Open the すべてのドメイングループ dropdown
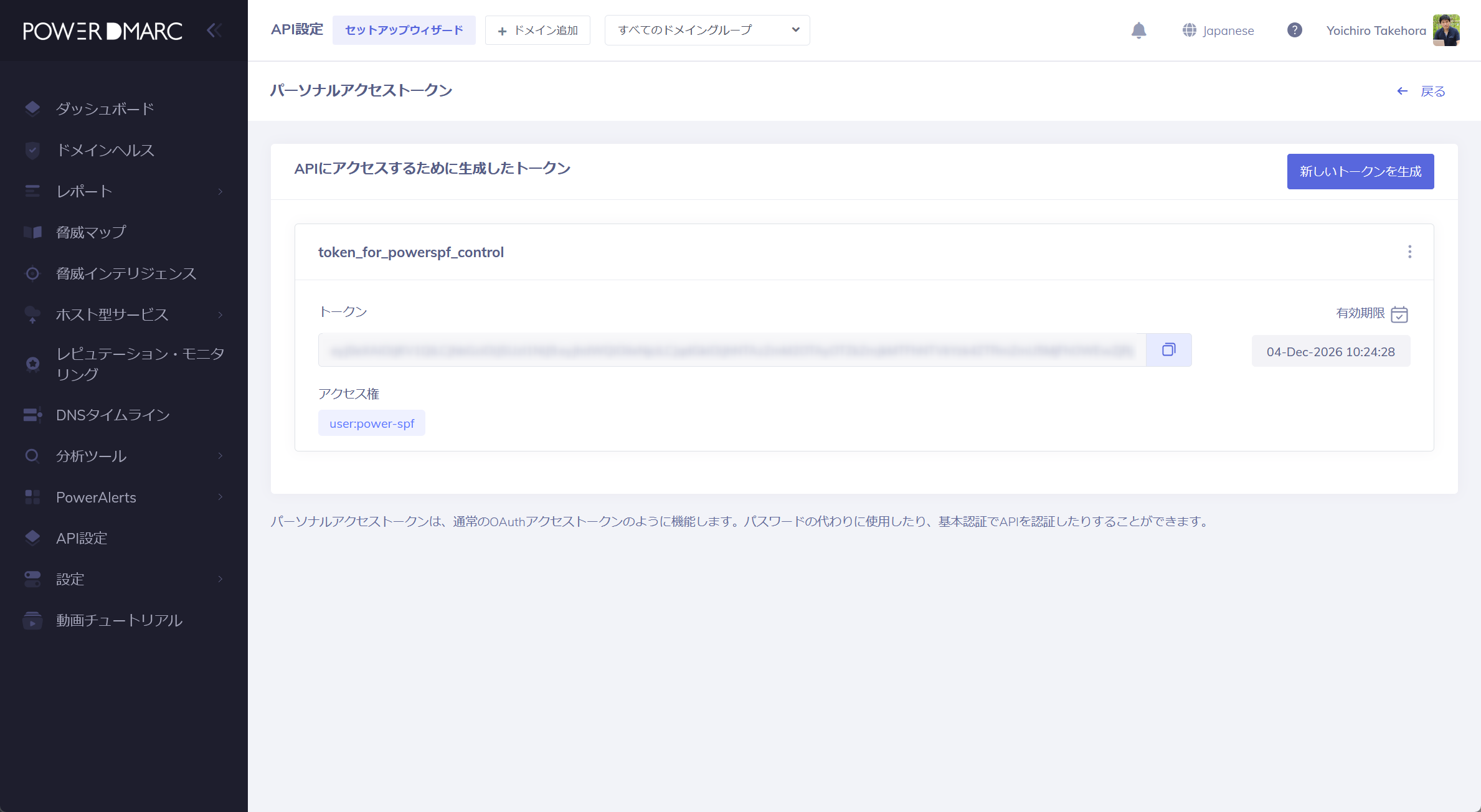The width and height of the screenshot is (1481, 812). pyautogui.click(x=707, y=31)
